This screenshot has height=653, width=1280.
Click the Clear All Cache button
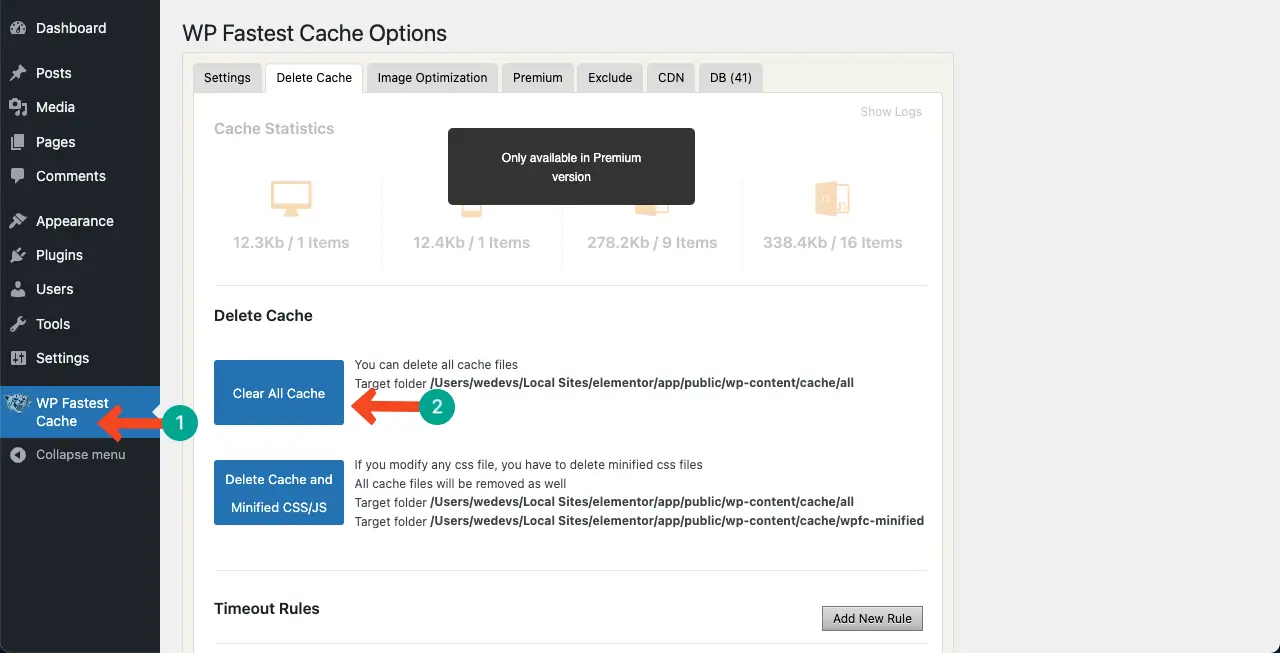click(x=279, y=393)
